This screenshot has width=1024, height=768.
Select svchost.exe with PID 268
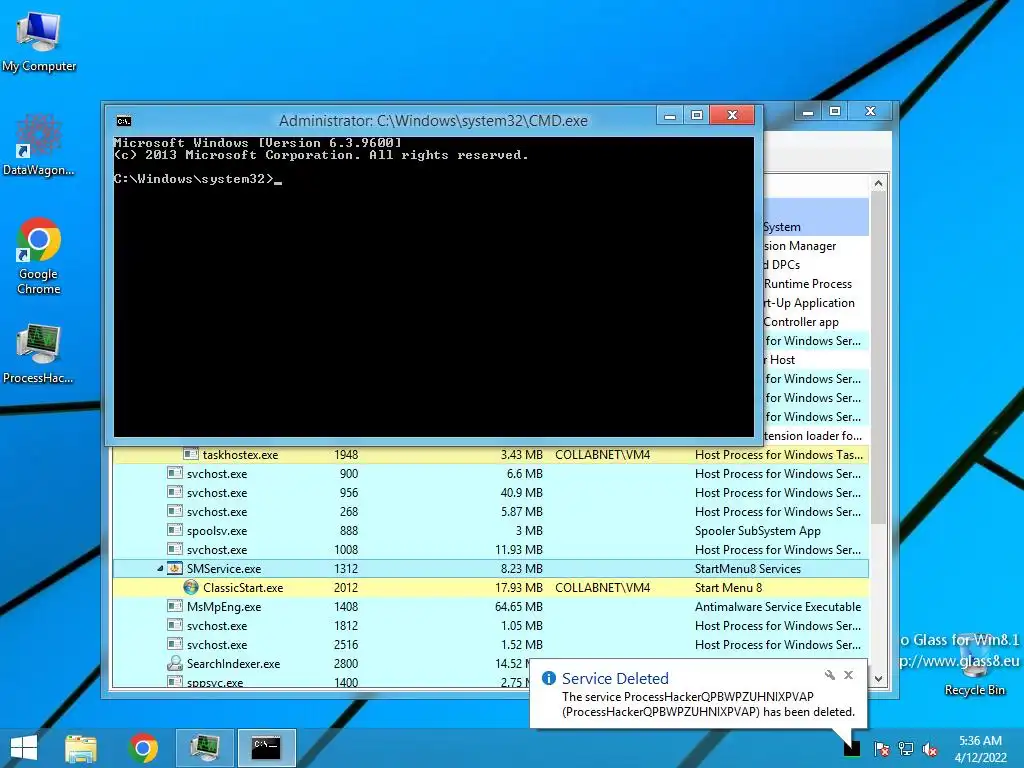[217, 511]
